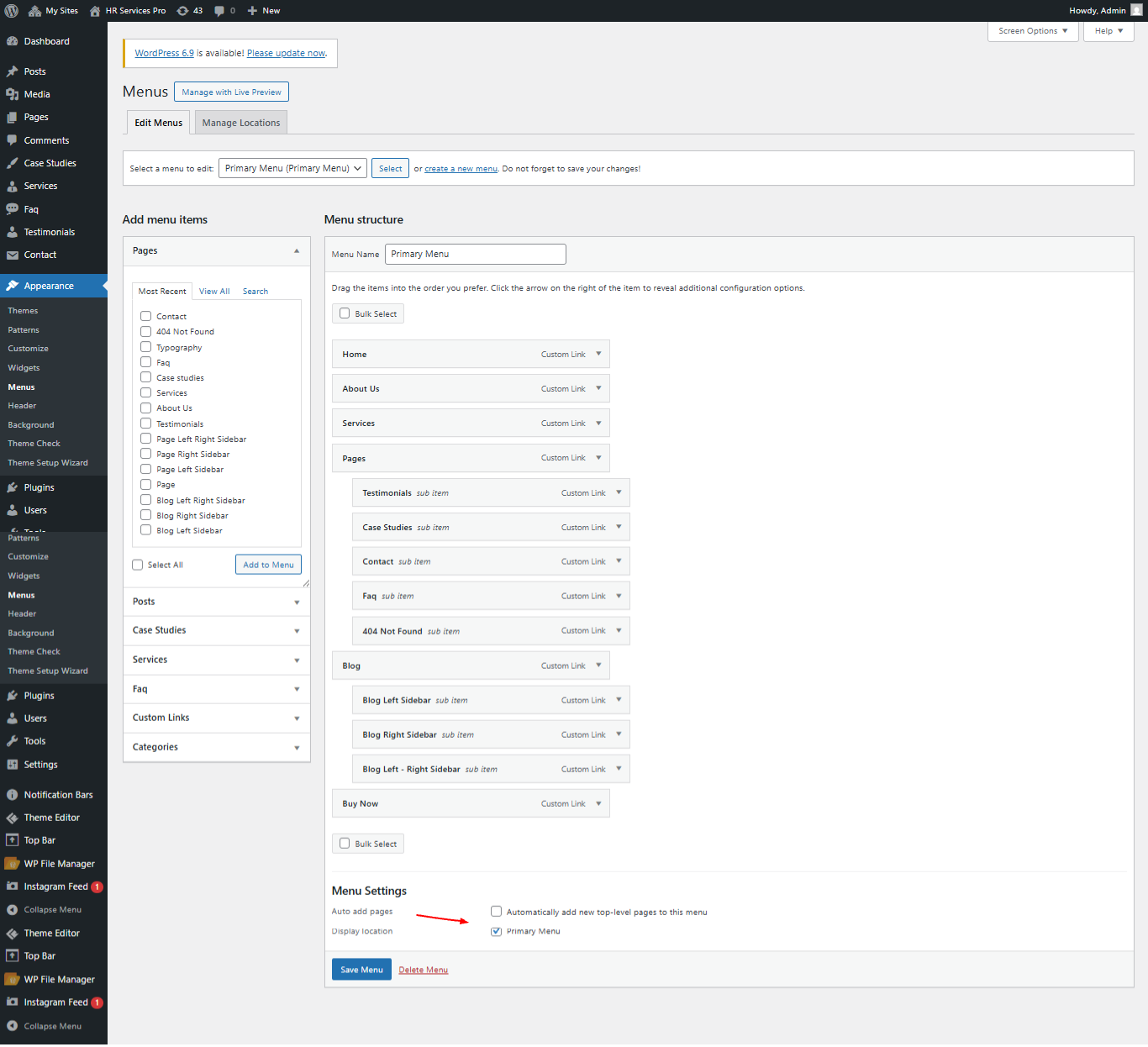Click the Contact envelope icon in sidebar
This screenshot has height=1047, width=1148.
(13, 255)
